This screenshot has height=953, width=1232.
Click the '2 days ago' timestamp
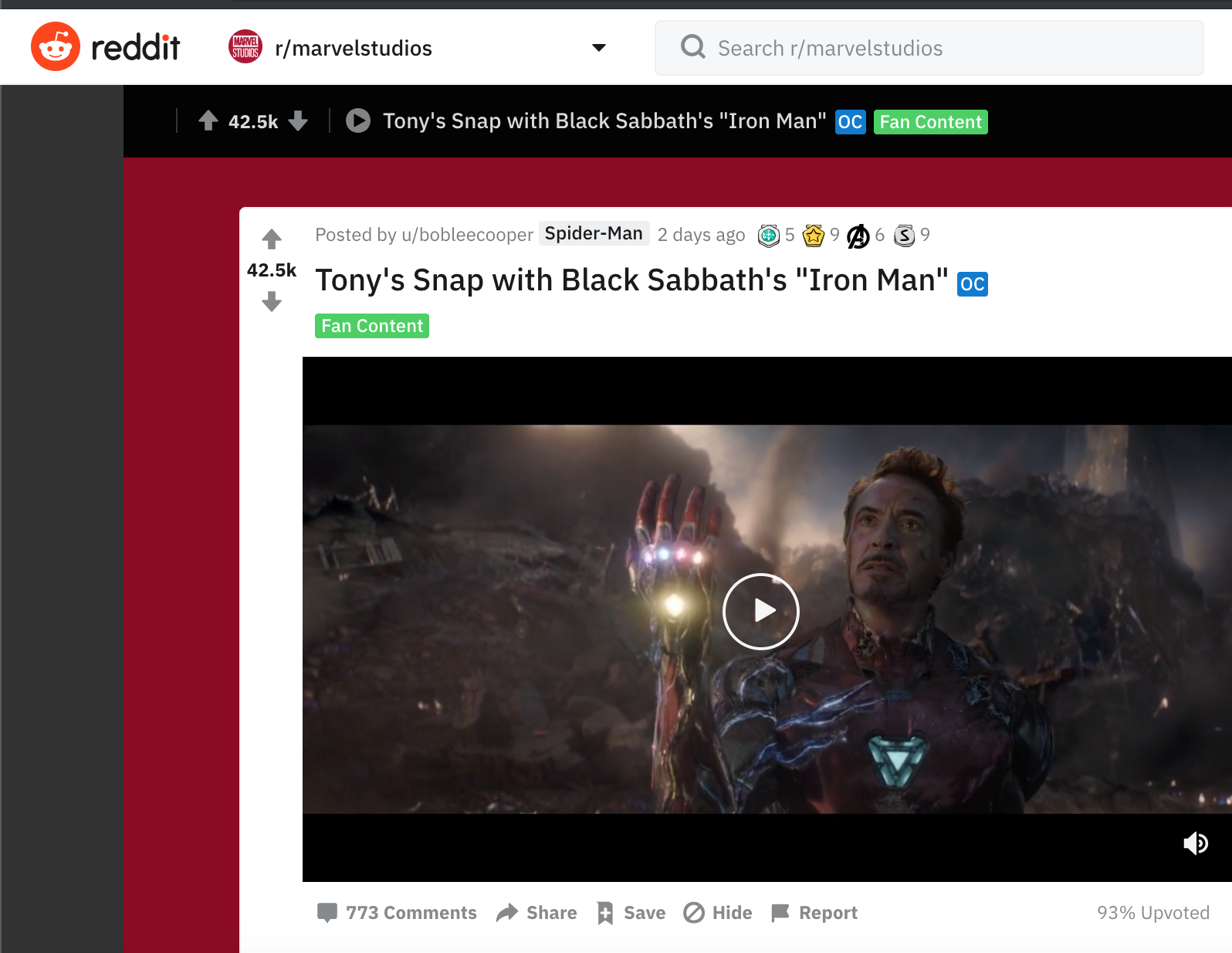[x=701, y=235]
